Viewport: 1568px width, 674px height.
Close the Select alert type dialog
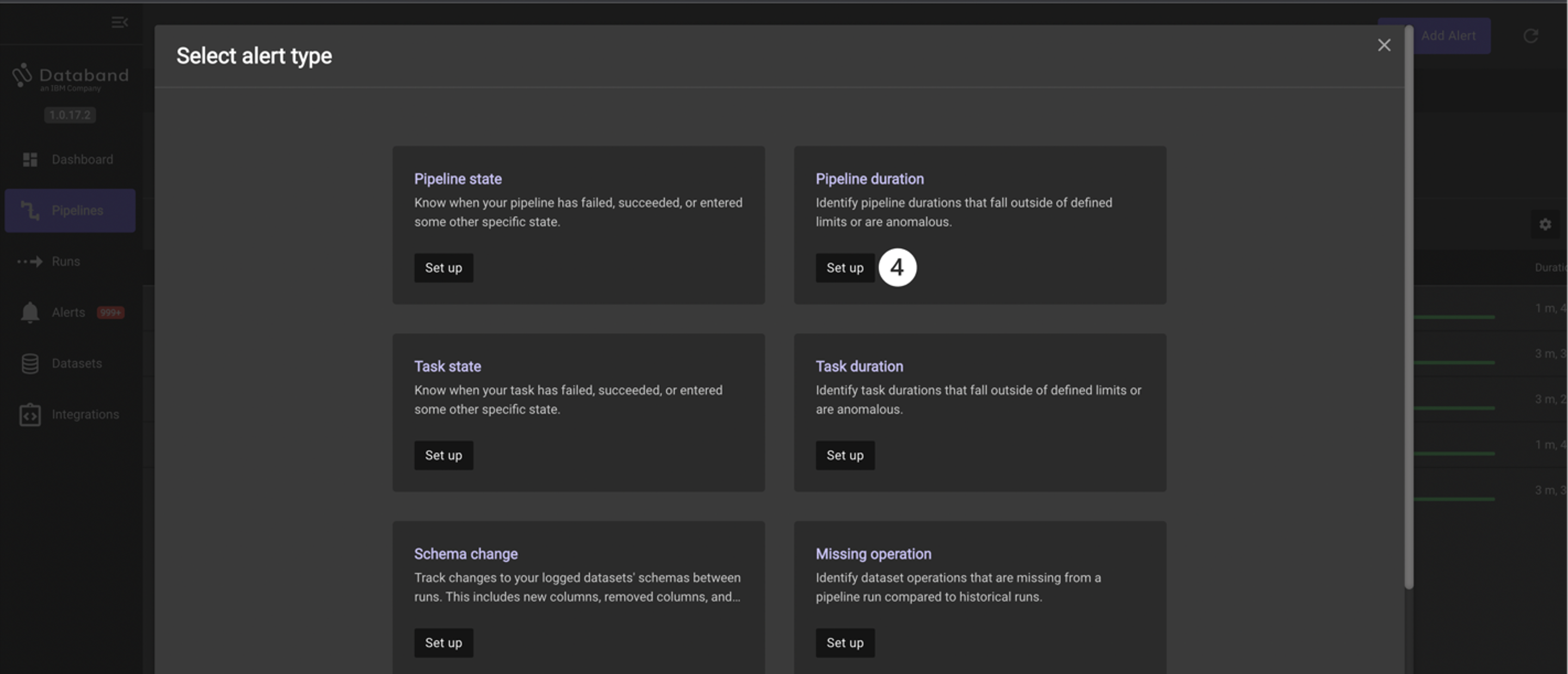click(x=1384, y=45)
